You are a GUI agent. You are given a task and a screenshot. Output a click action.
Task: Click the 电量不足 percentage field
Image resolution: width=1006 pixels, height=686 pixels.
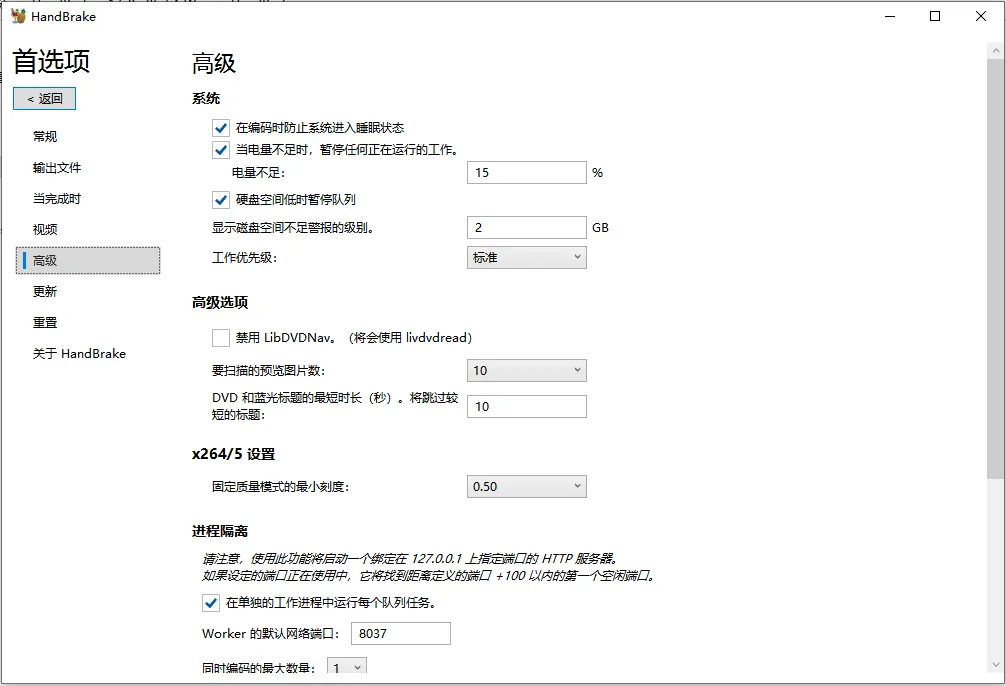(527, 173)
